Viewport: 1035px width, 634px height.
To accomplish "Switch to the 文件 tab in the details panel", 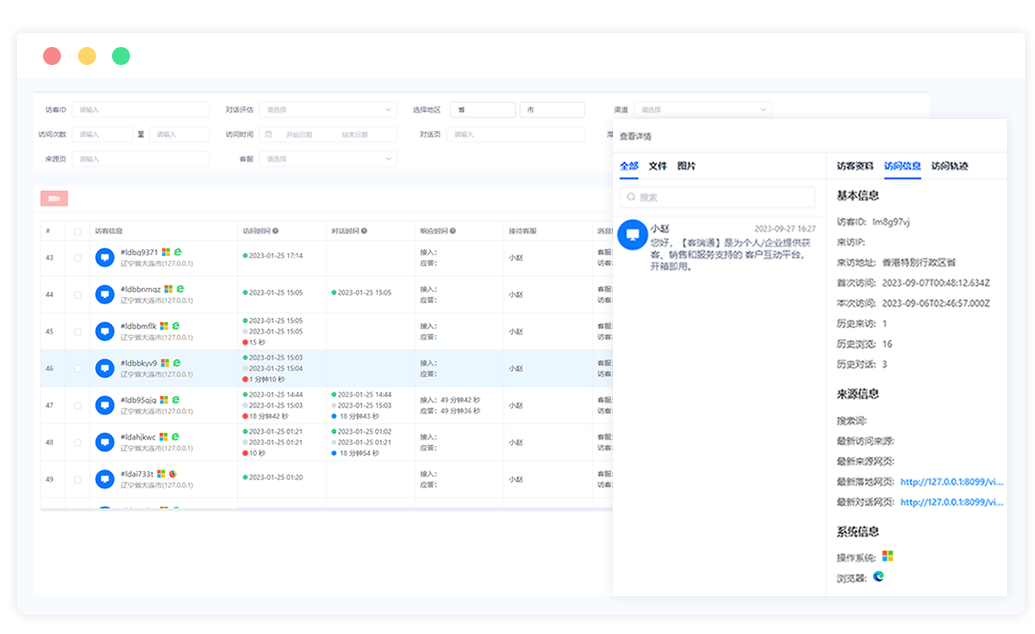I will (657, 166).
